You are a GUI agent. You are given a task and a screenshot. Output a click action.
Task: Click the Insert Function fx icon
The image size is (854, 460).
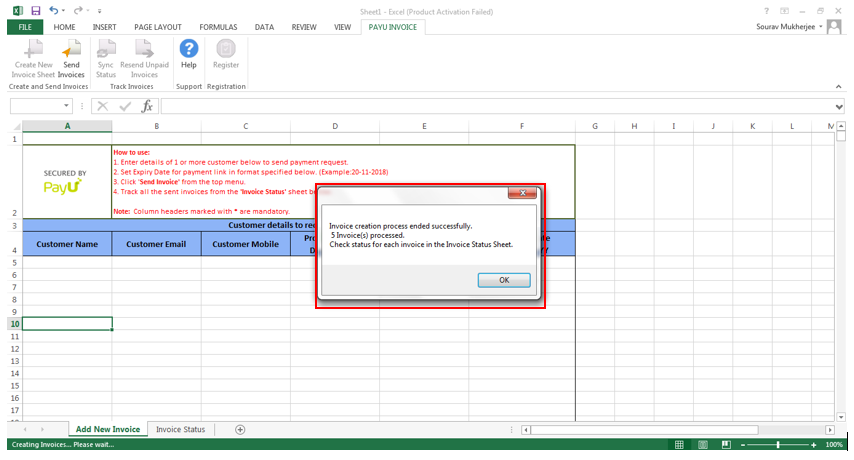click(x=147, y=106)
